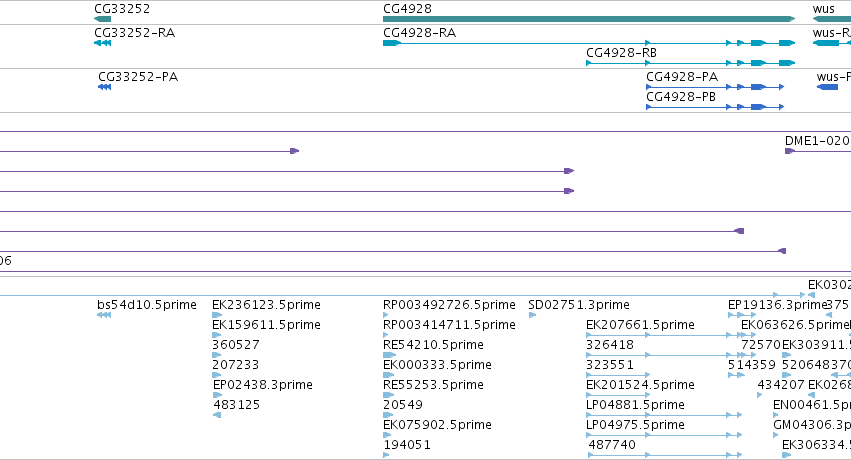The width and height of the screenshot is (851, 460).
Task: Select the CG4928-RB transcript feature
Action: 690,63
